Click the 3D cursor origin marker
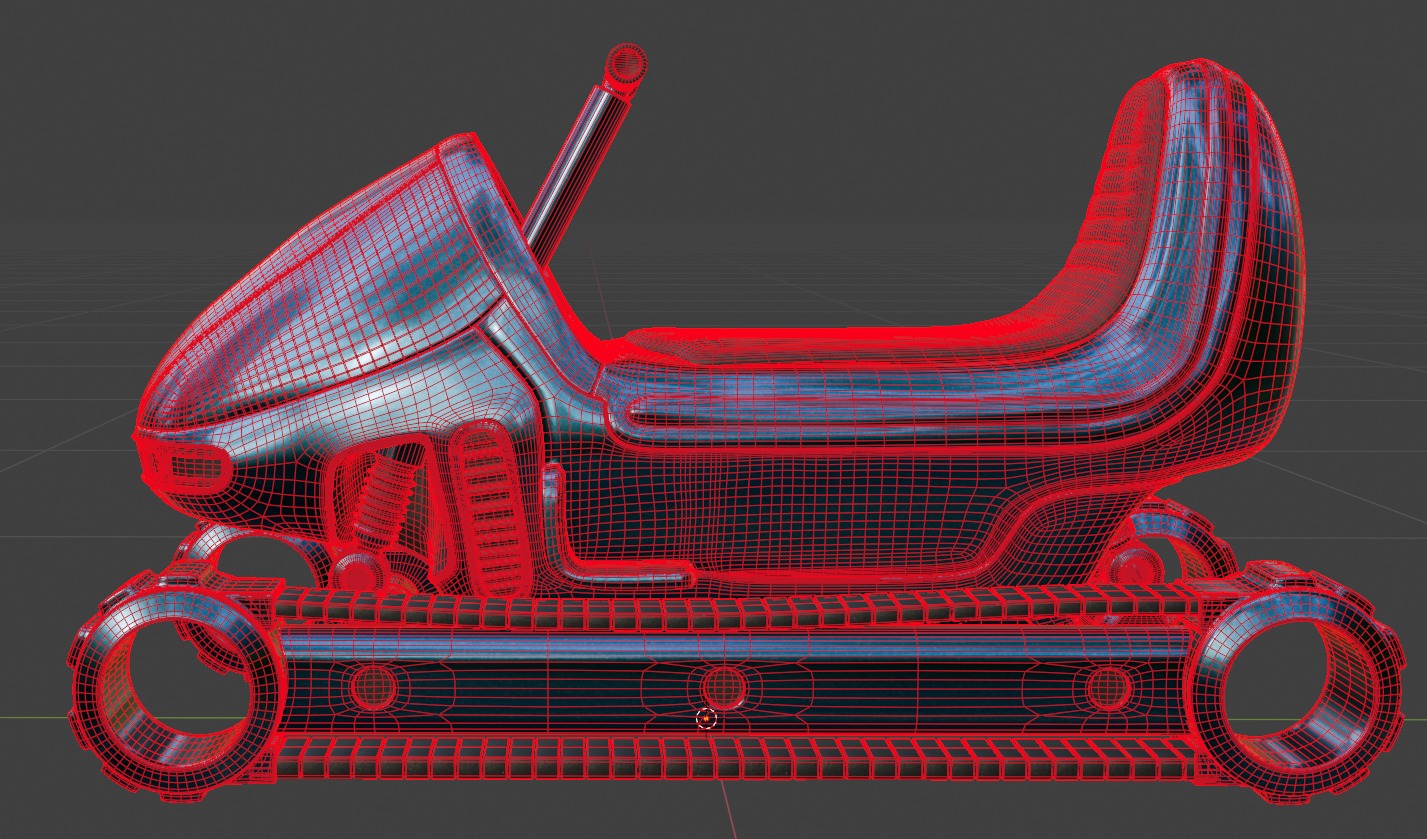The height and width of the screenshot is (839, 1427). pos(706,718)
